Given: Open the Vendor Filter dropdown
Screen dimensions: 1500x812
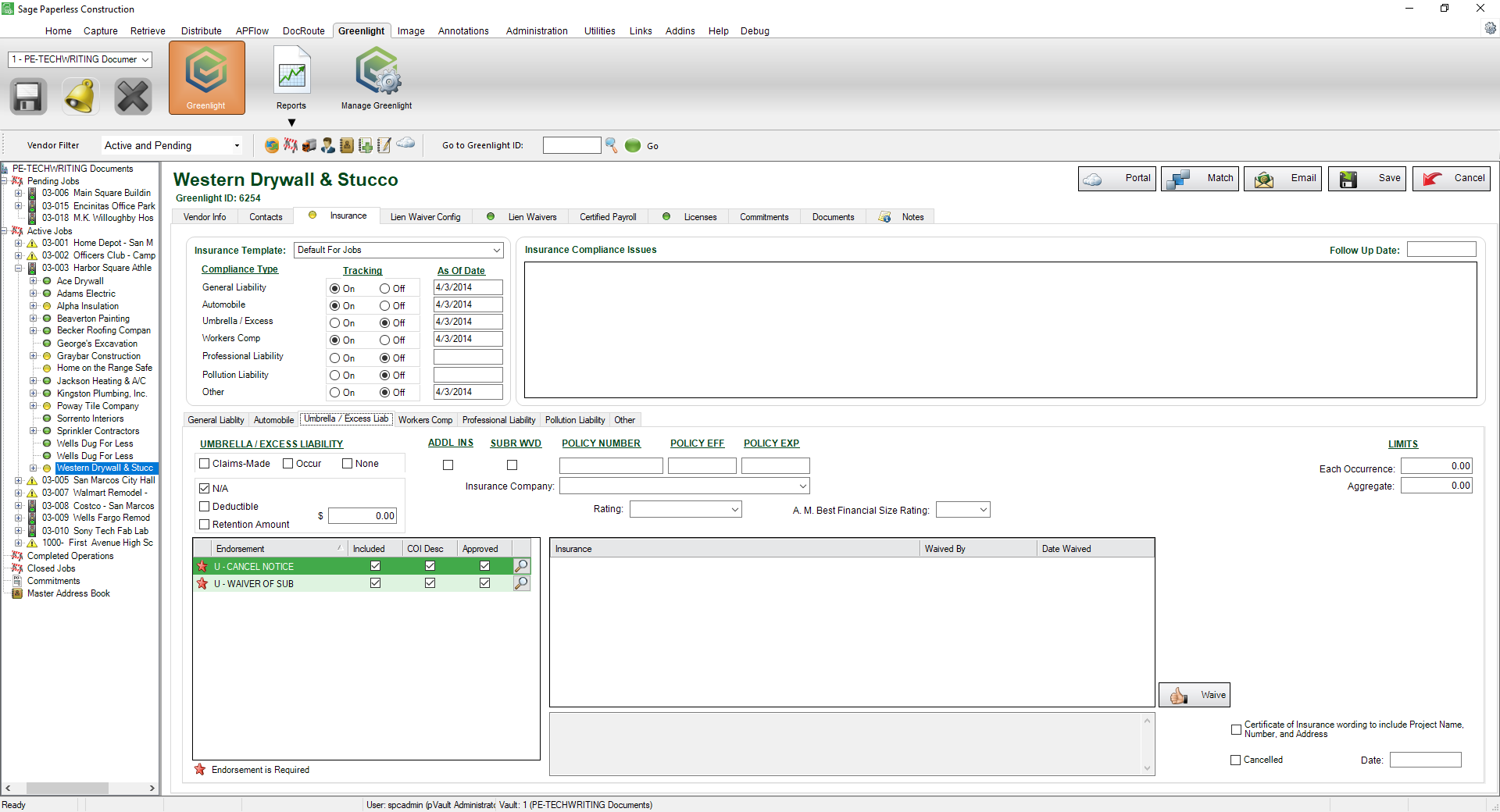Looking at the screenshot, I should [x=237, y=146].
